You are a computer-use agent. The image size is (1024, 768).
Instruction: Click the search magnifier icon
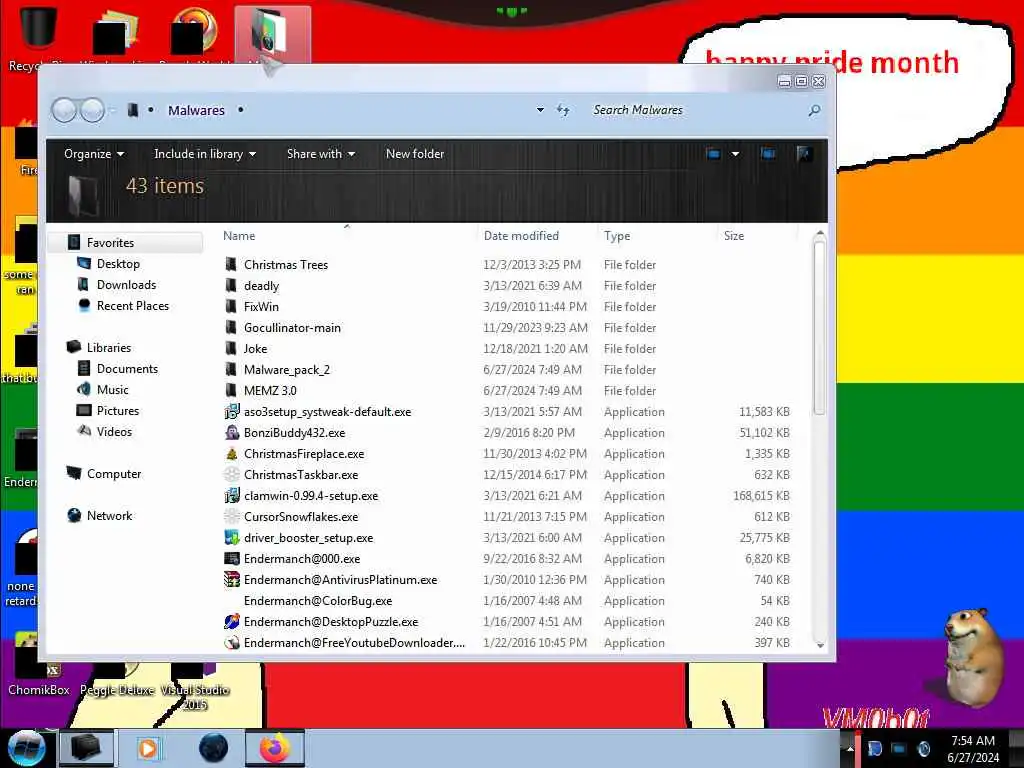tap(814, 110)
